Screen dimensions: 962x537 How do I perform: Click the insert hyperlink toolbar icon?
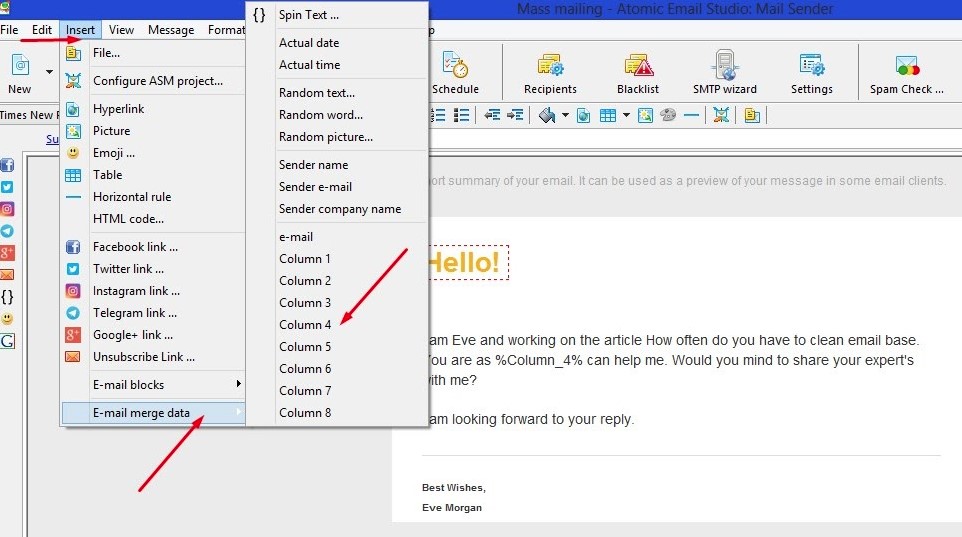click(583, 115)
